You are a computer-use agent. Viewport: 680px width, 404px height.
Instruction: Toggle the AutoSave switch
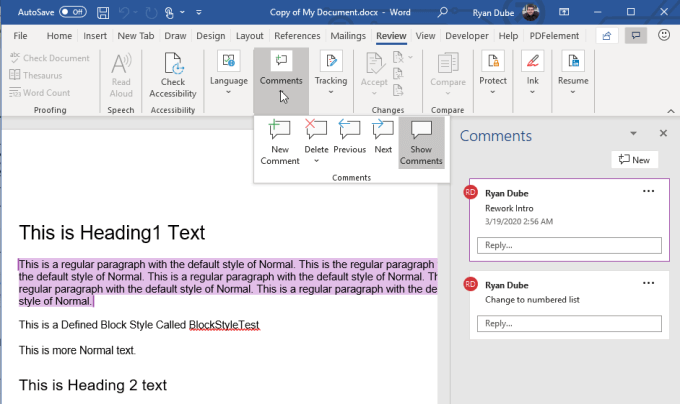point(72,12)
